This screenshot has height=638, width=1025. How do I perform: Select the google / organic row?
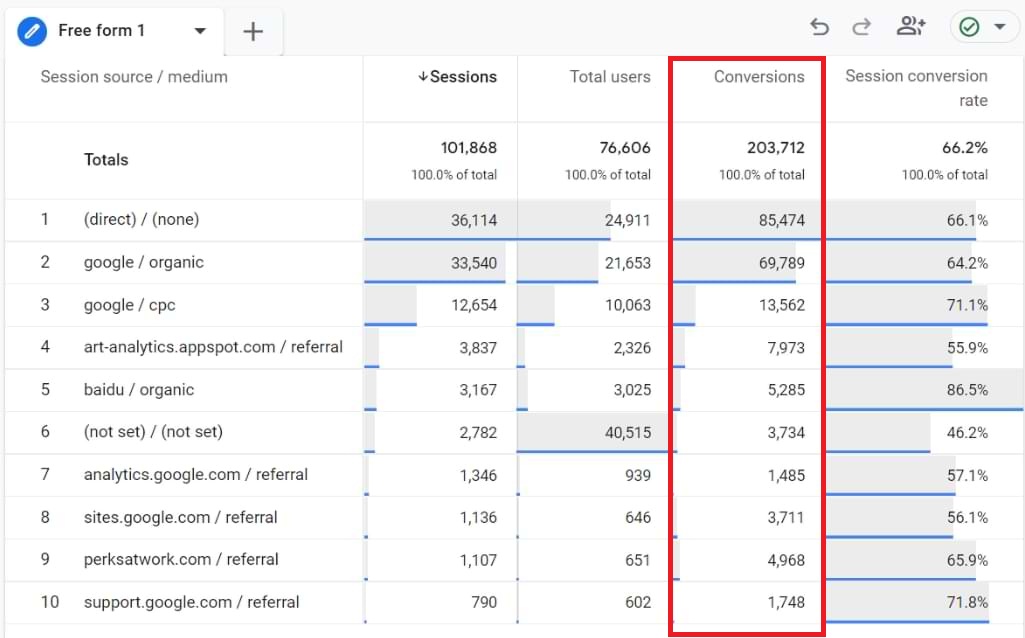(x=144, y=262)
